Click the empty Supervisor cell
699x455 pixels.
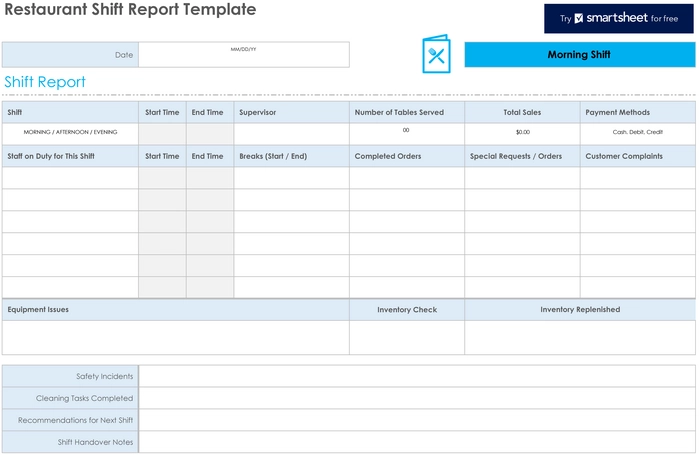292,134
